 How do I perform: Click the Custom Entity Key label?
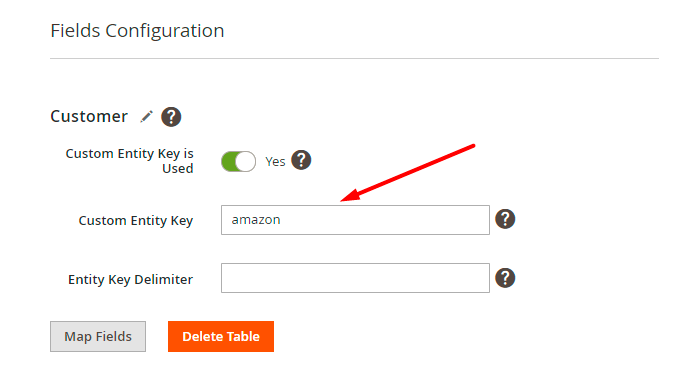(136, 221)
